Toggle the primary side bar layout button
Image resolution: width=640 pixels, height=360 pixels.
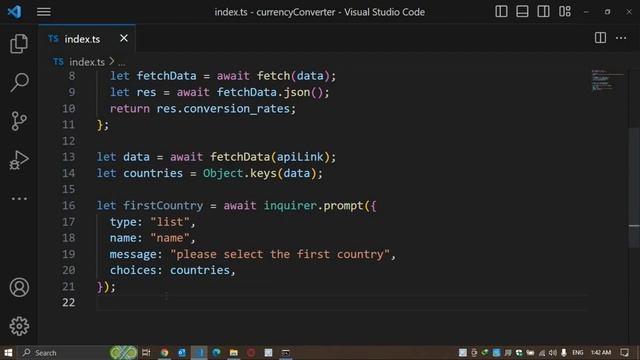[501, 11]
